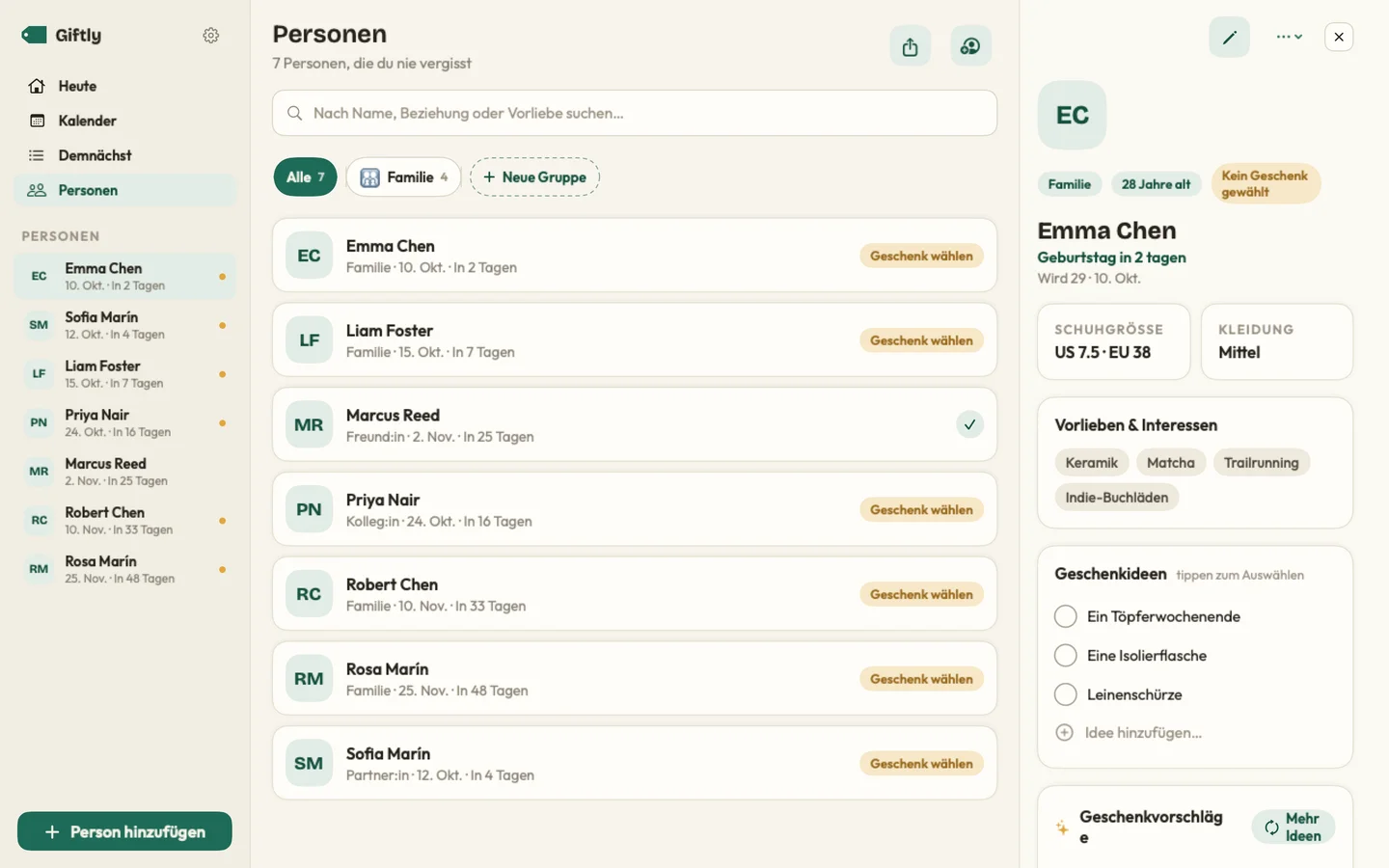Select Marcus Reed in the sidebar list
Viewport: 1389px width, 868px height.
tap(125, 472)
